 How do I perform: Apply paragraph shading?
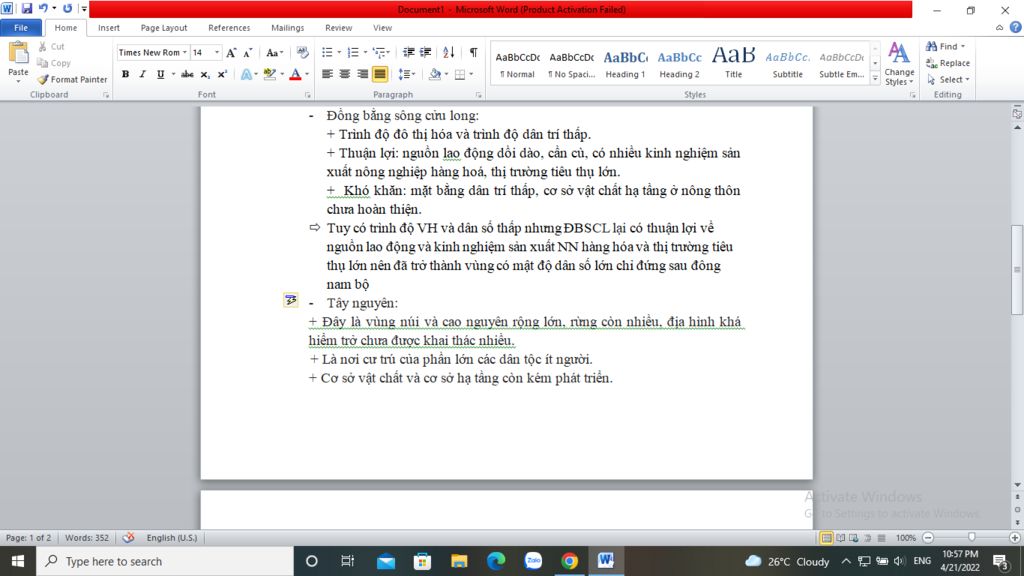pyautogui.click(x=435, y=74)
